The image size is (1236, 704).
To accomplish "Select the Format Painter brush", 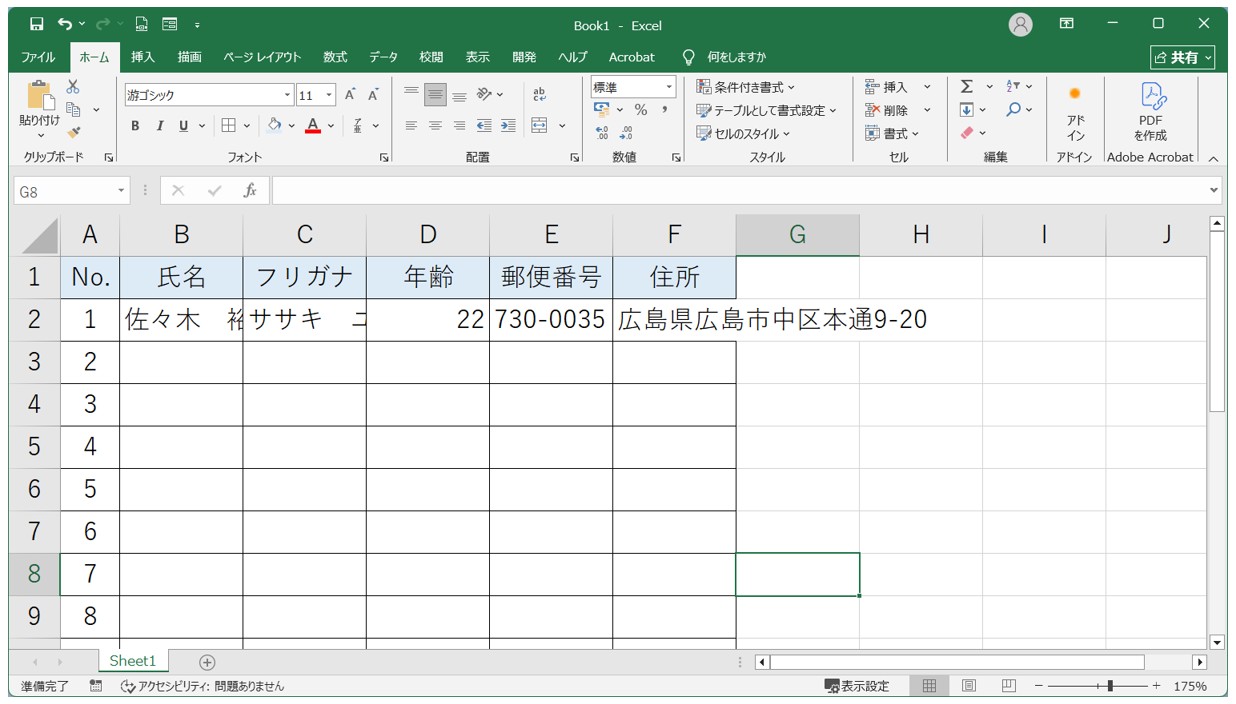I will click(73, 132).
